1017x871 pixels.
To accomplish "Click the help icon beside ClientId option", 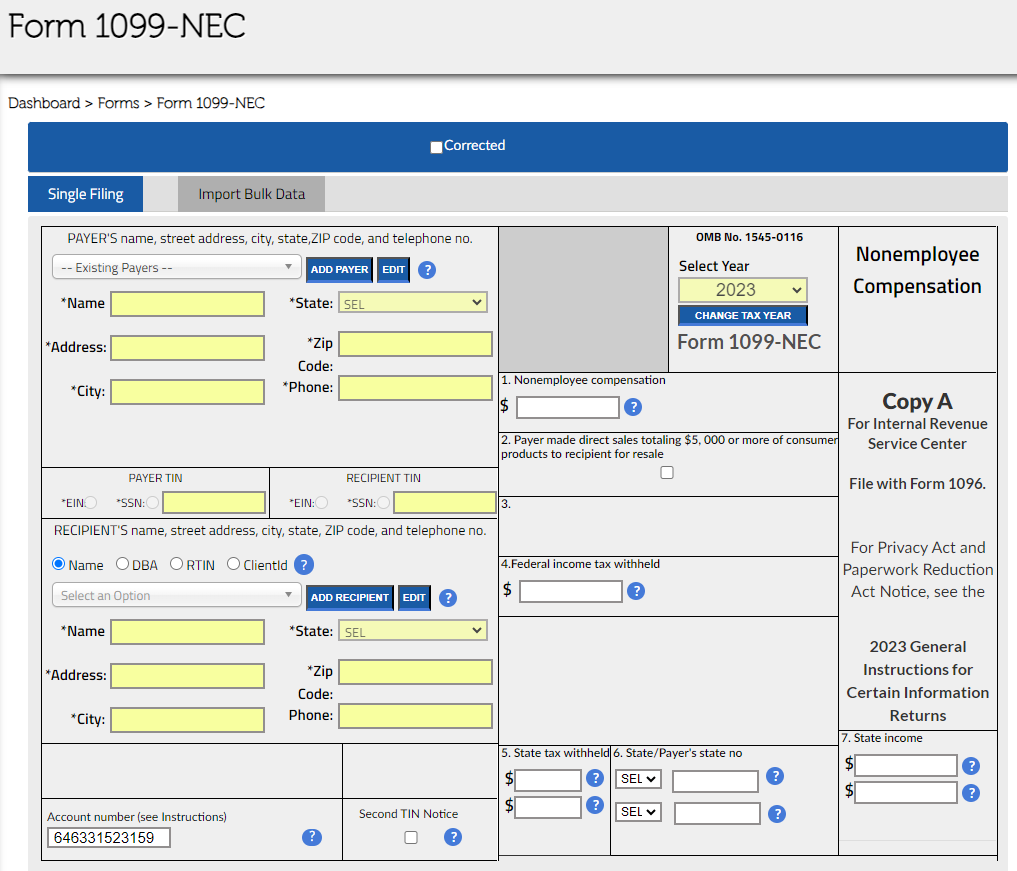I will click(x=303, y=564).
